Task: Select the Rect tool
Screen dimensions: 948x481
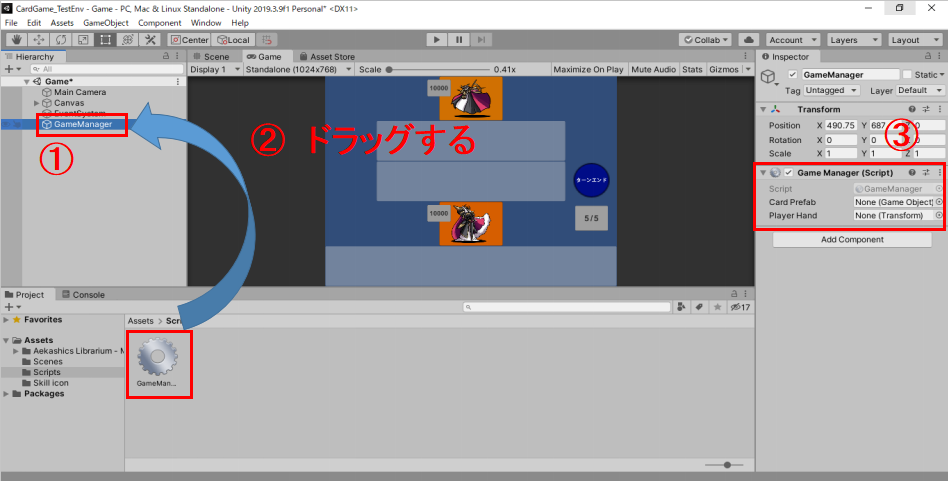Action: [x=105, y=40]
